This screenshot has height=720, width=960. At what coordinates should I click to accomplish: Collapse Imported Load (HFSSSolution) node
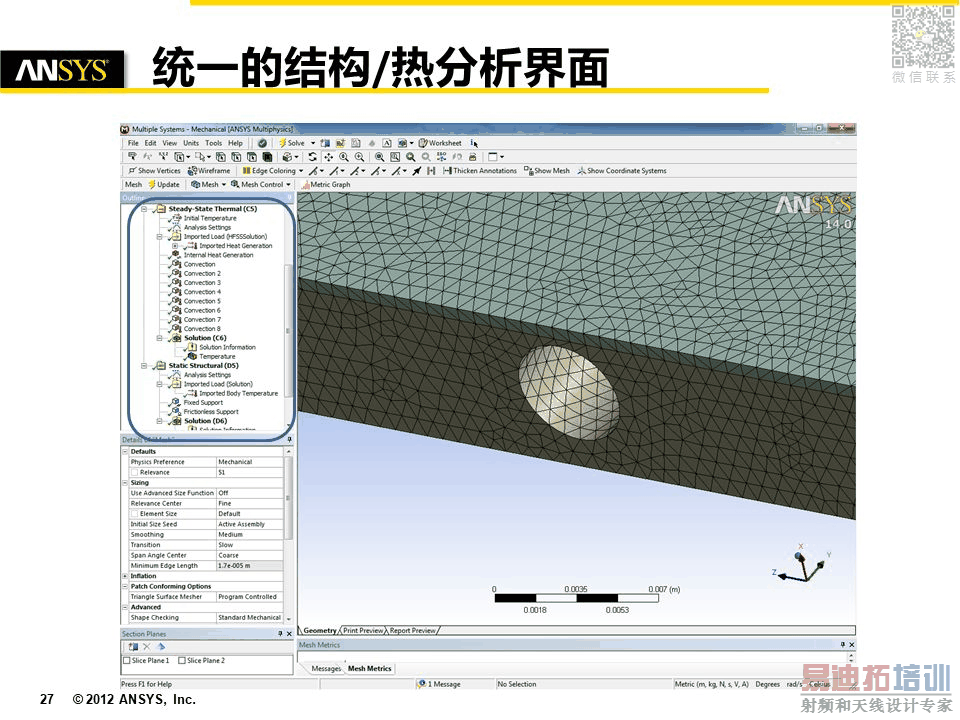click(160, 236)
